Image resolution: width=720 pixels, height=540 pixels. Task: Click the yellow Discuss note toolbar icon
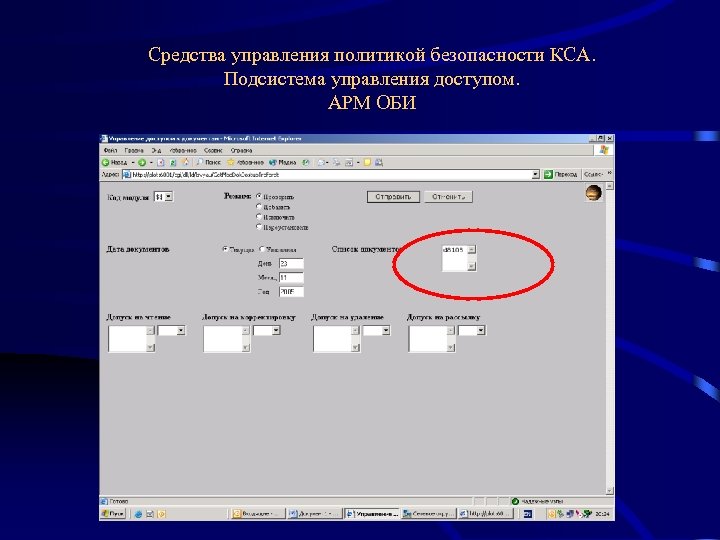[367, 162]
